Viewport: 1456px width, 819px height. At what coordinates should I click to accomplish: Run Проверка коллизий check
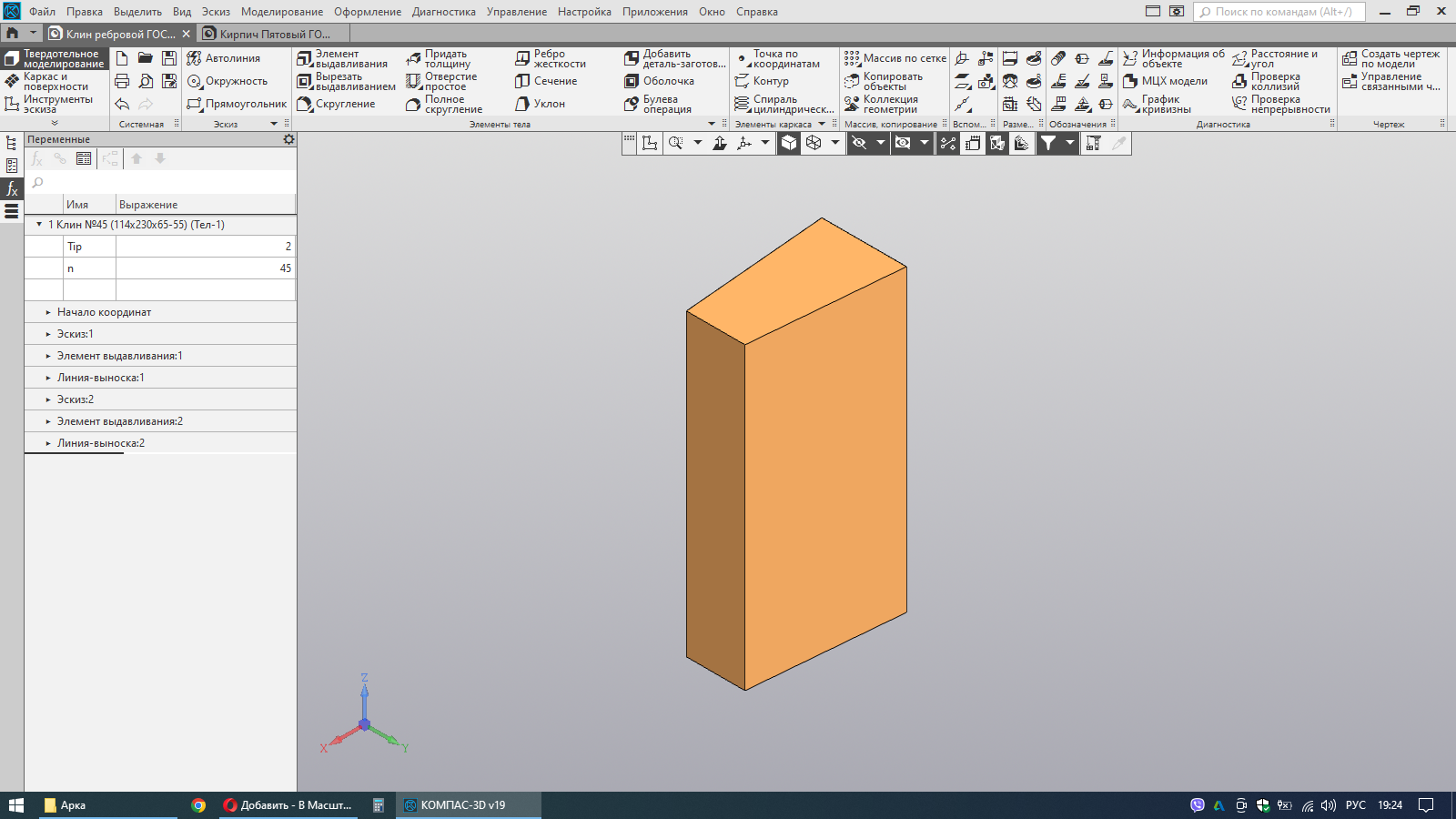(x=1266, y=81)
